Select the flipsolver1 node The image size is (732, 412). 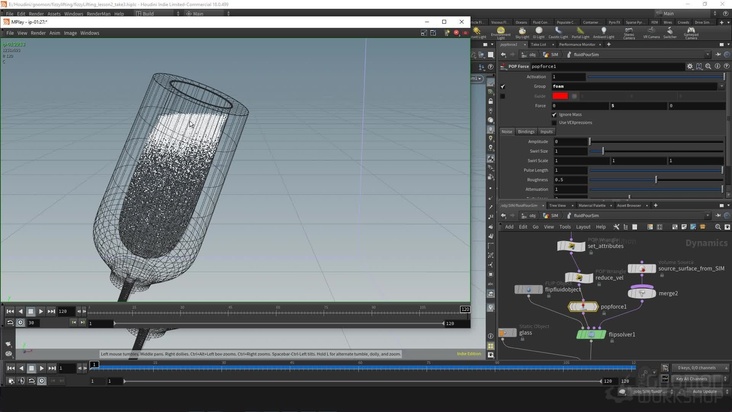pos(591,334)
